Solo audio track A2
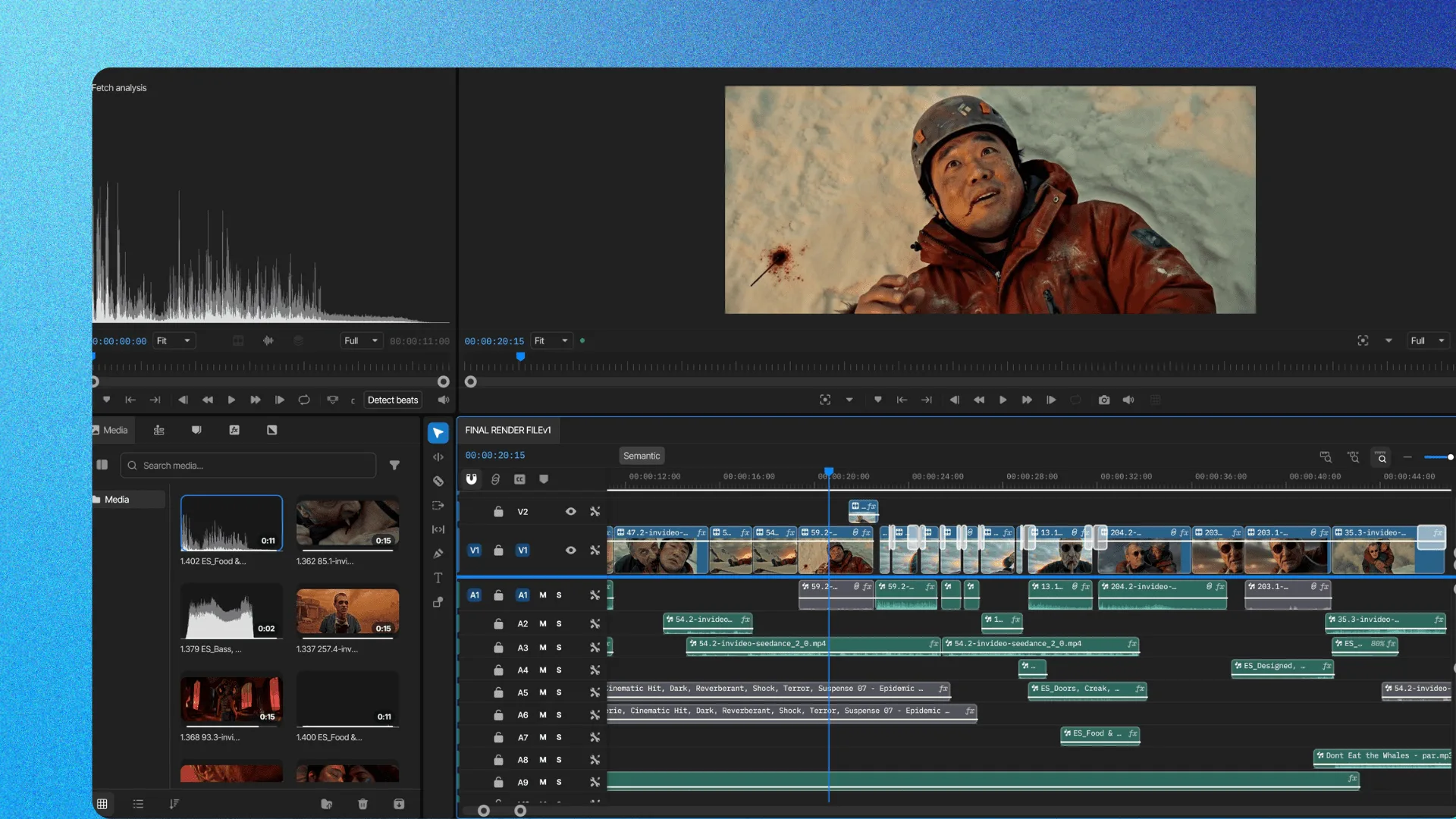 click(559, 624)
